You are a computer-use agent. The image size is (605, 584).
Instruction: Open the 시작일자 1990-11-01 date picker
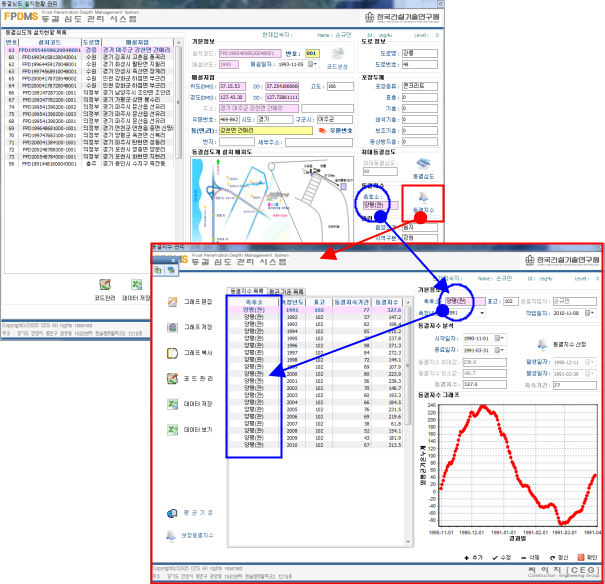click(x=499, y=338)
